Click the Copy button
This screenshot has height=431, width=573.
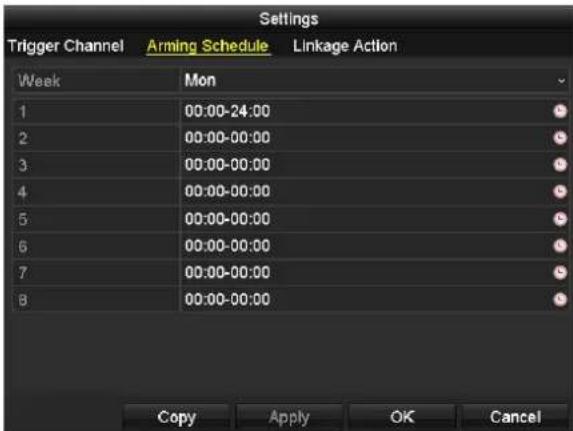[x=177, y=417]
